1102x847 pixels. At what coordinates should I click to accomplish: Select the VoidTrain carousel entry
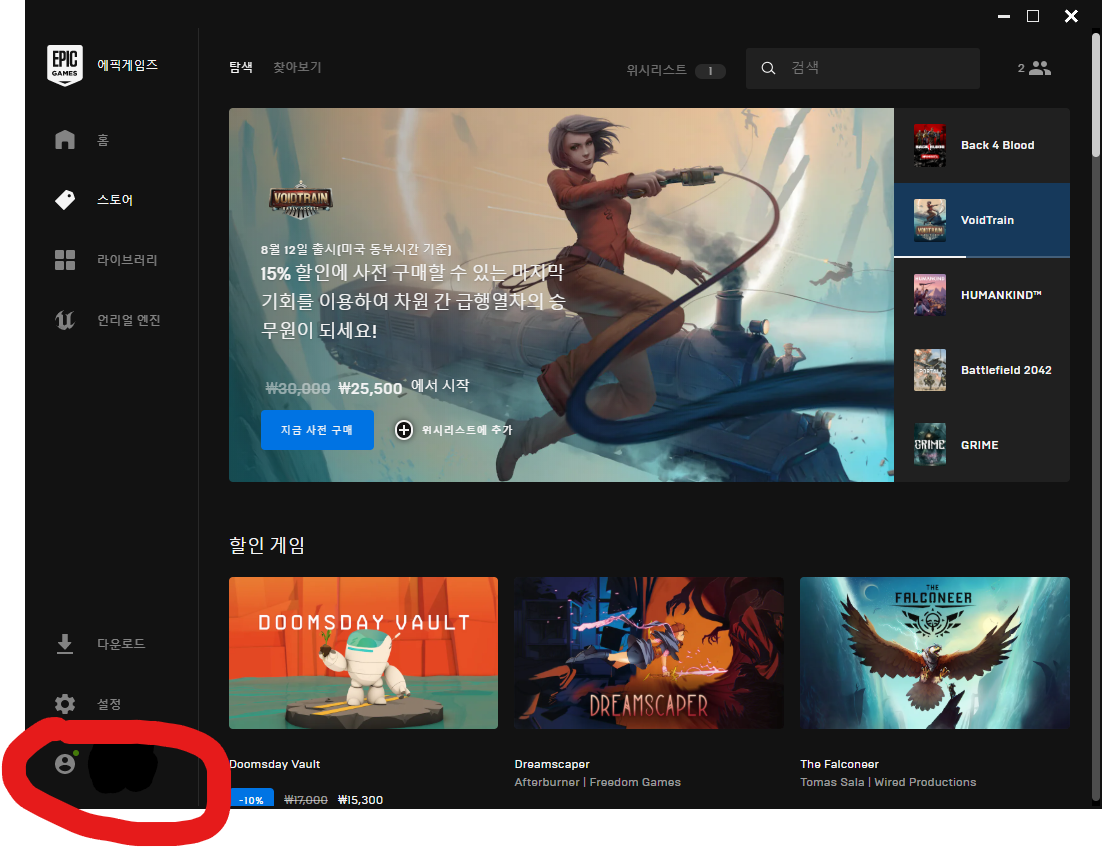click(982, 220)
